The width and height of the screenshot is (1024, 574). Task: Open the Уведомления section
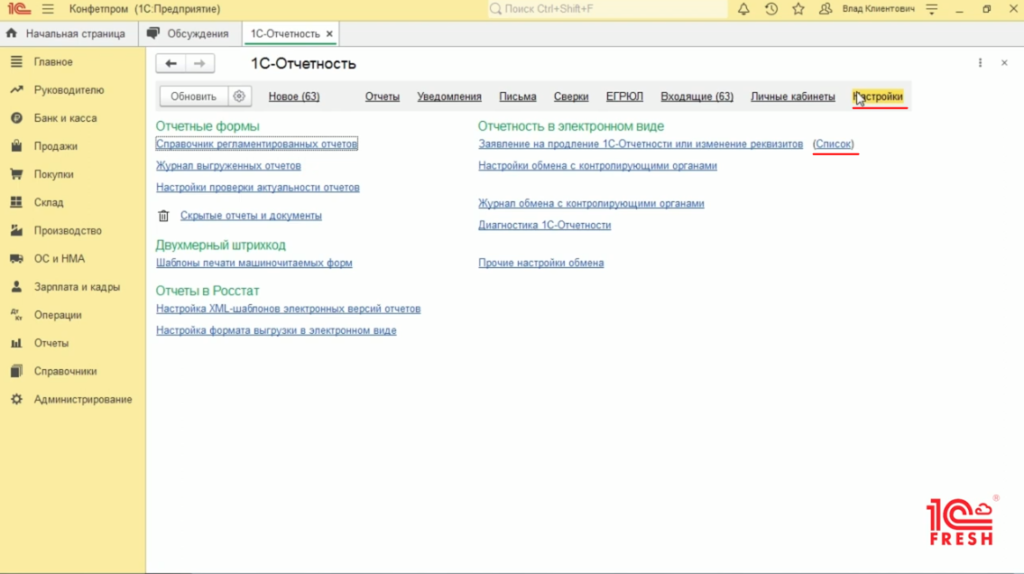coord(449,97)
